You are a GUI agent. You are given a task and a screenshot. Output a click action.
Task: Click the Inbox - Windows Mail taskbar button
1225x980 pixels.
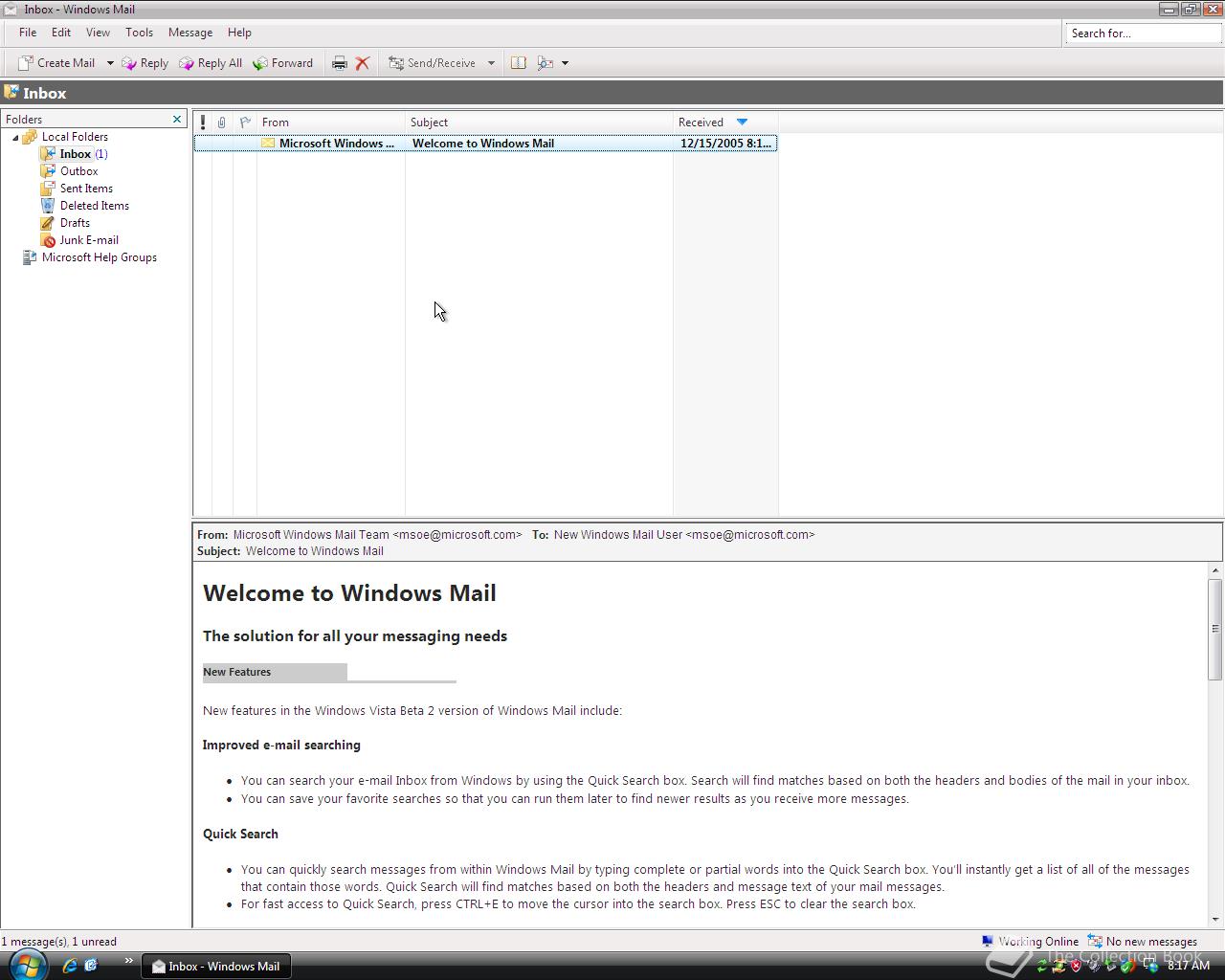[216, 967]
